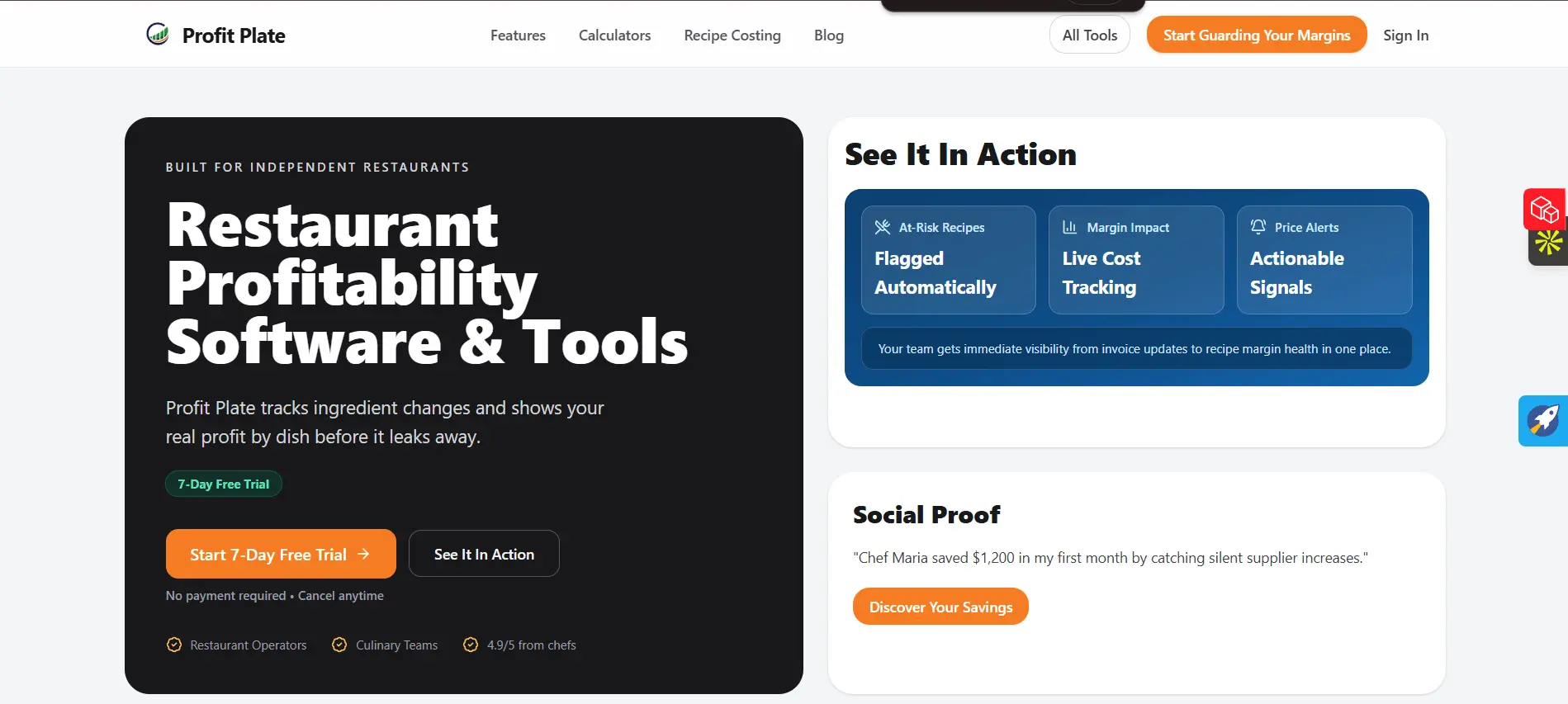This screenshot has height=704, width=1568.
Task: Click the arrow icon in trial button
Action: click(363, 554)
